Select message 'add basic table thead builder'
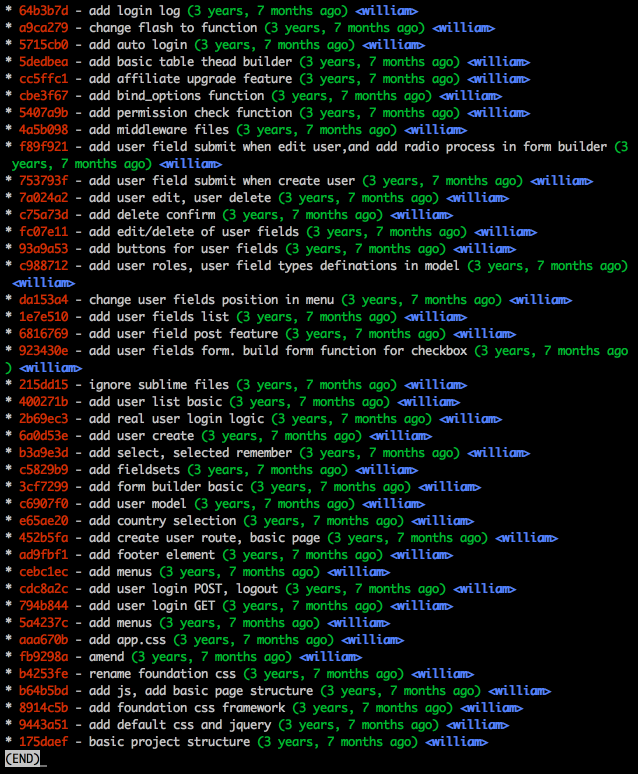The width and height of the screenshot is (638, 774). [191, 62]
